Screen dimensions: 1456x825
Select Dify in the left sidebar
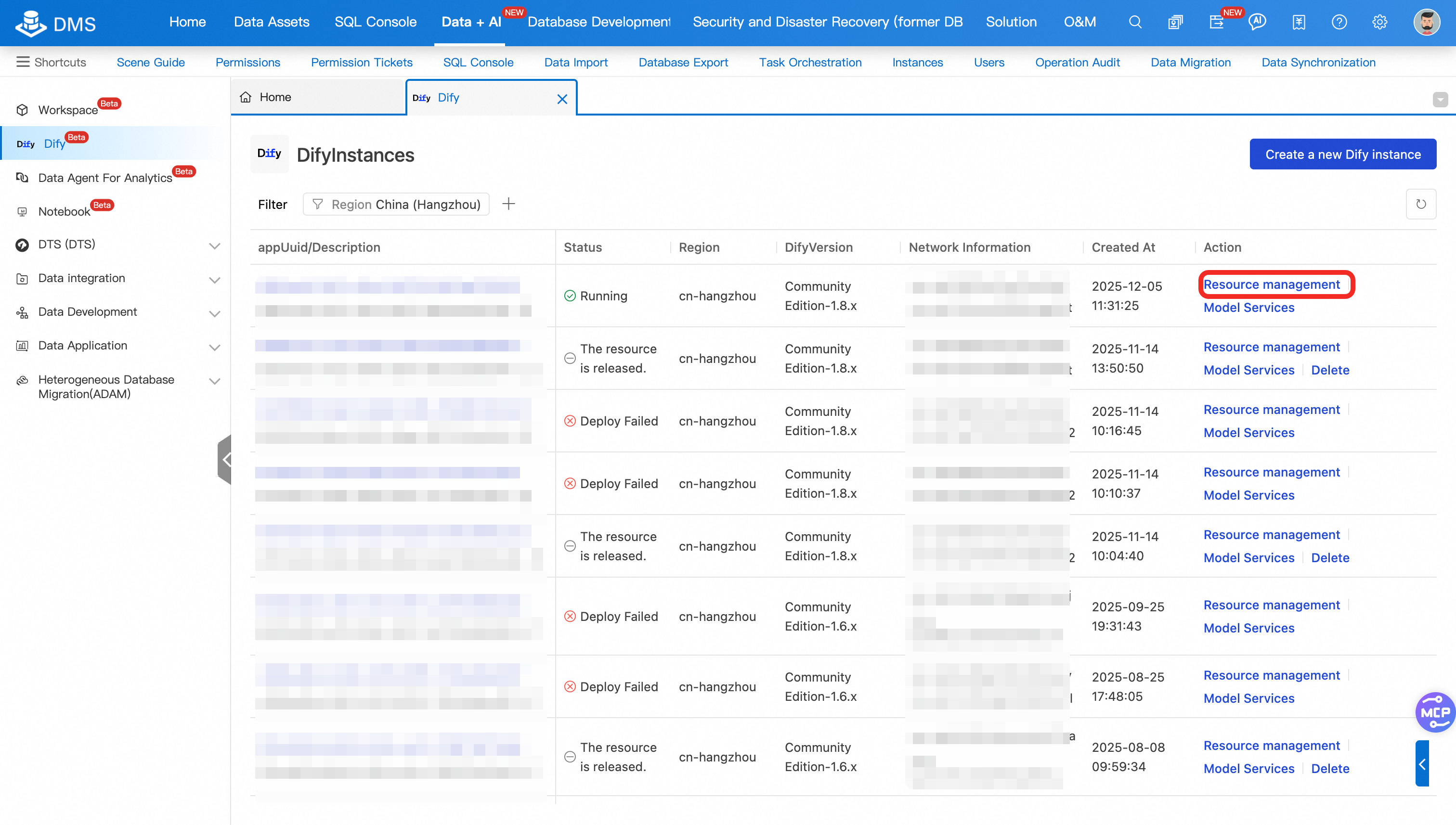tap(115, 143)
